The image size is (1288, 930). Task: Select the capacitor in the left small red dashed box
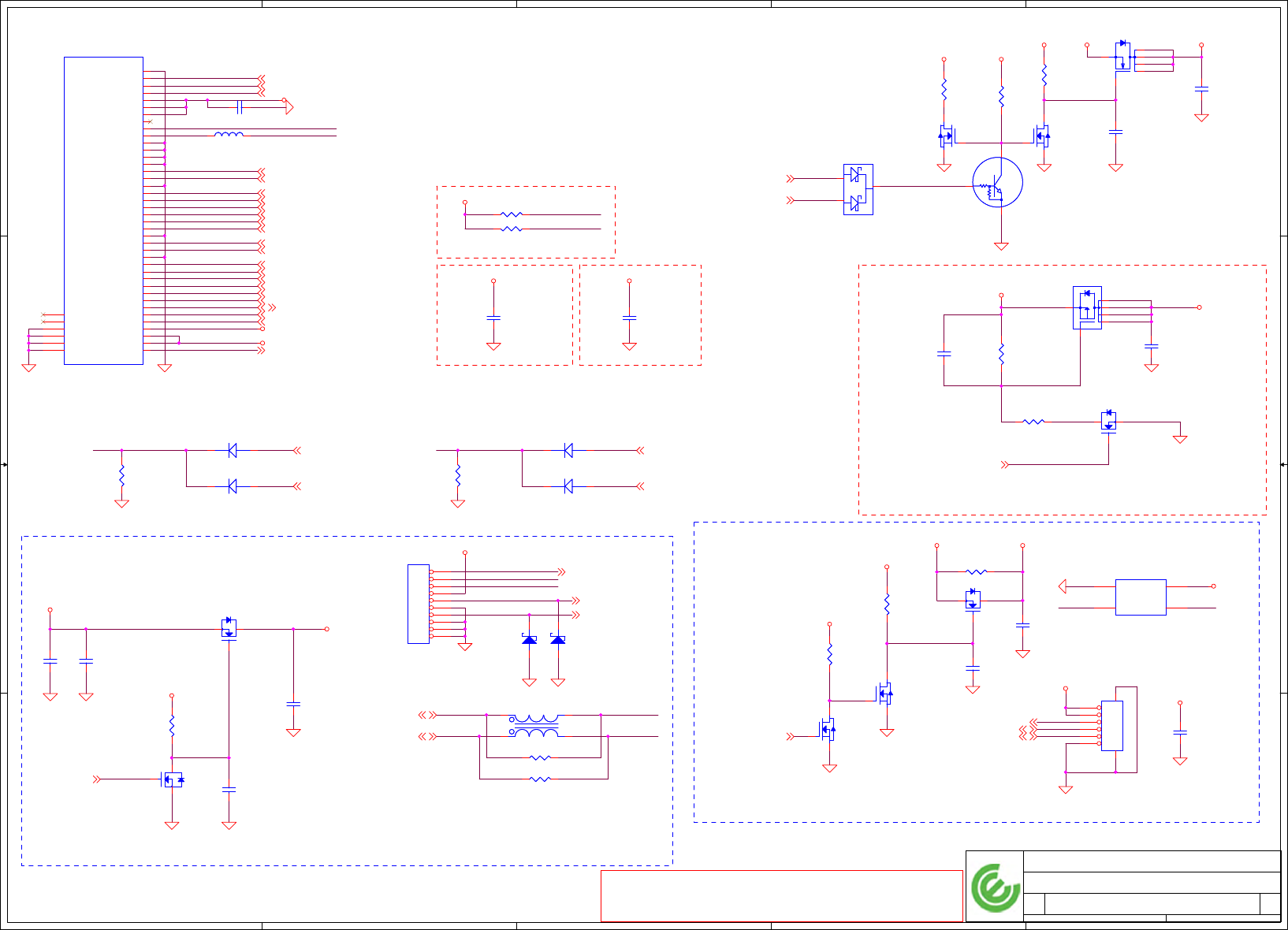pos(493,318)
